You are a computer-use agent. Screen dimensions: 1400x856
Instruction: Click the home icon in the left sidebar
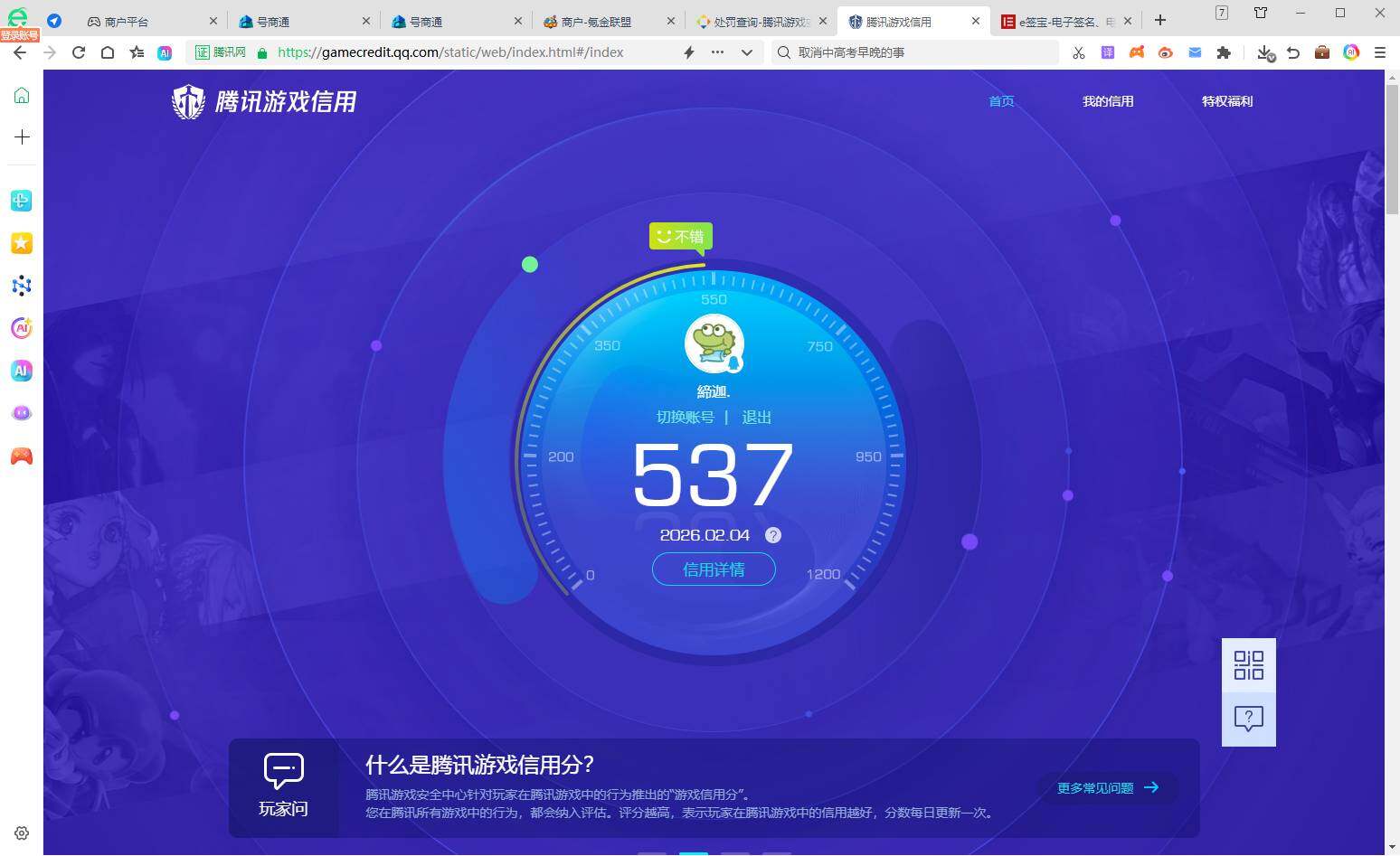click(x=22, y=94)
